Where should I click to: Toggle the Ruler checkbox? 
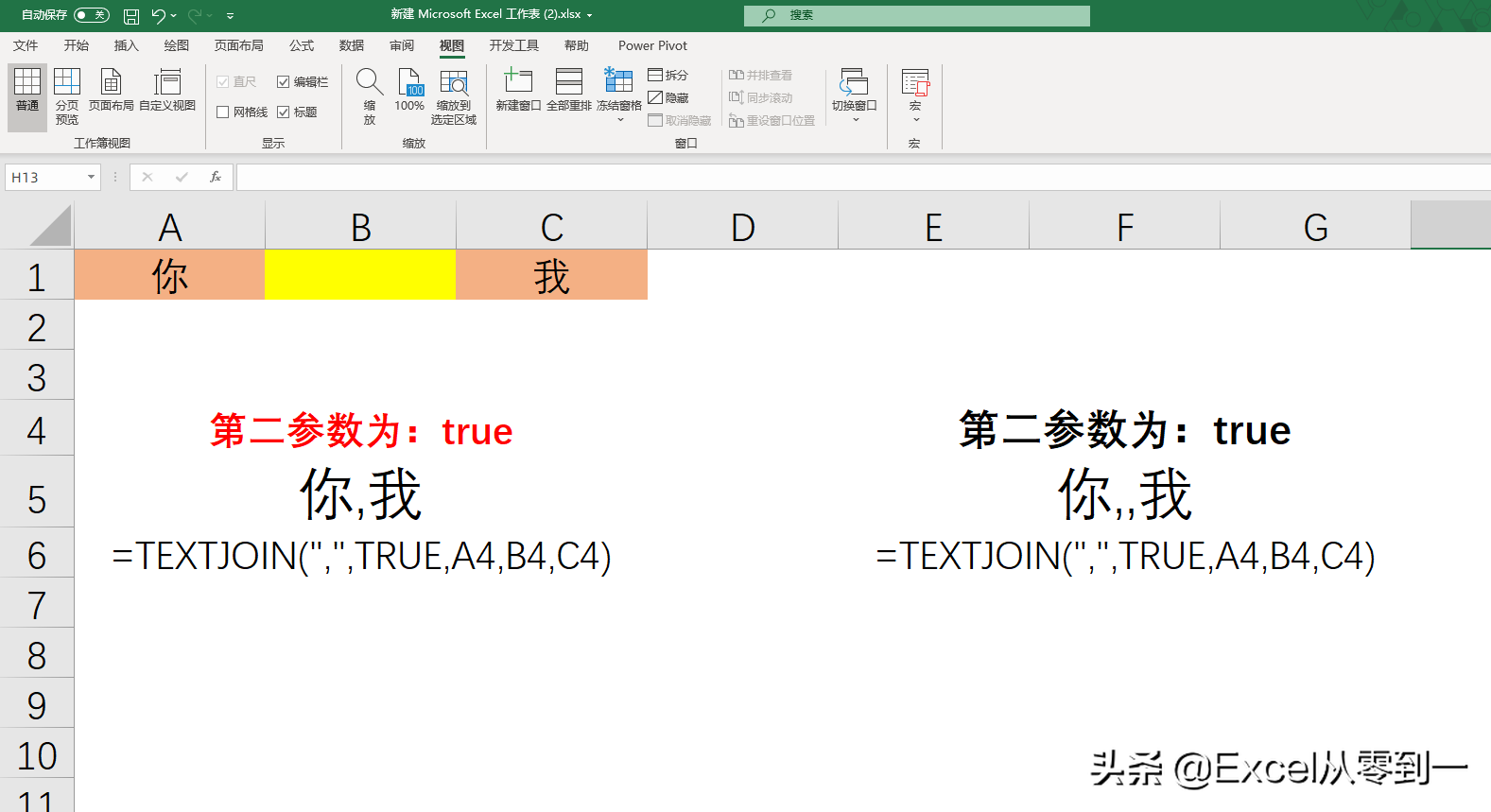[x=223, y=82]
